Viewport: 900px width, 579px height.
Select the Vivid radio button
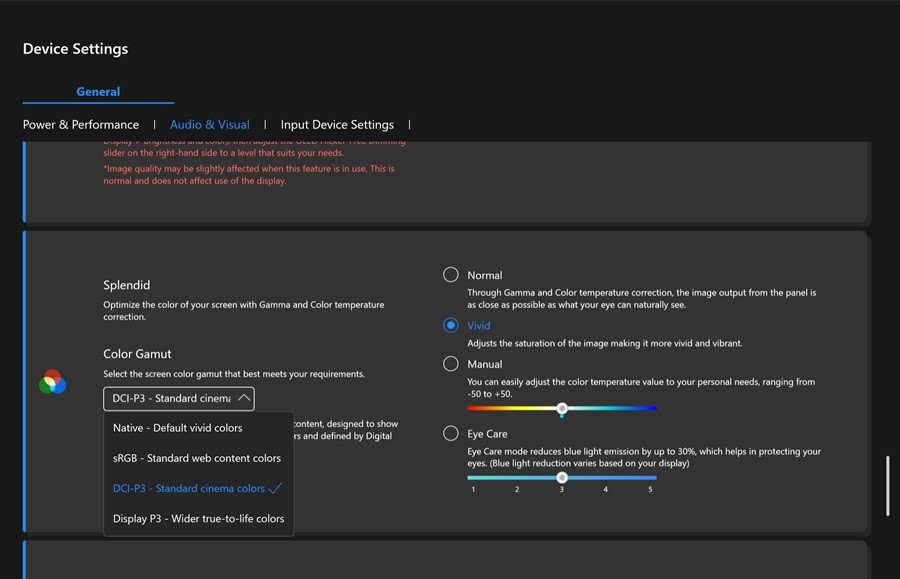(x=451, y=325)
